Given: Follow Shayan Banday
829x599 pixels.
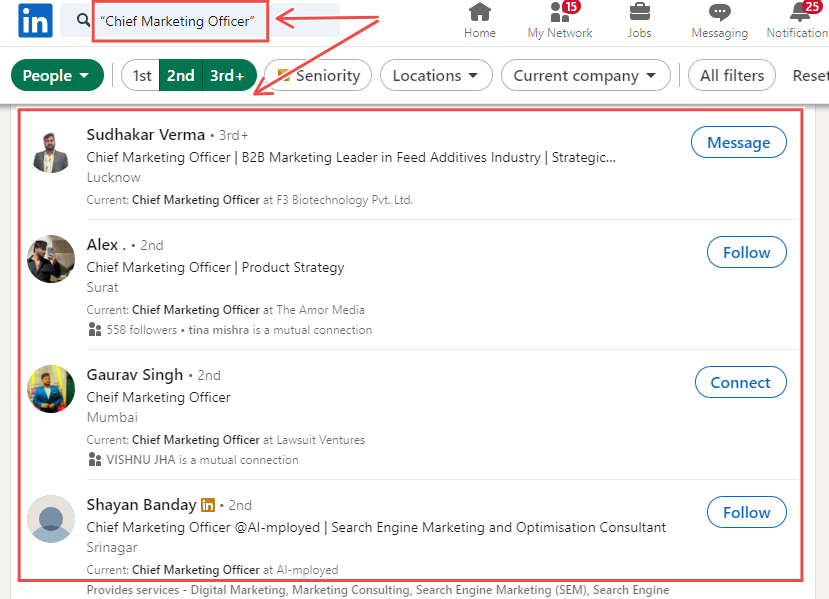Looking at the screenshot, I should [x=747, y=512].
